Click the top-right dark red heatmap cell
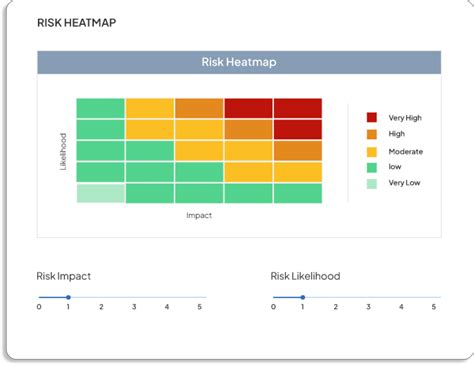The width and height of the screenshot is (474, 365). click(x=298, y=108)
